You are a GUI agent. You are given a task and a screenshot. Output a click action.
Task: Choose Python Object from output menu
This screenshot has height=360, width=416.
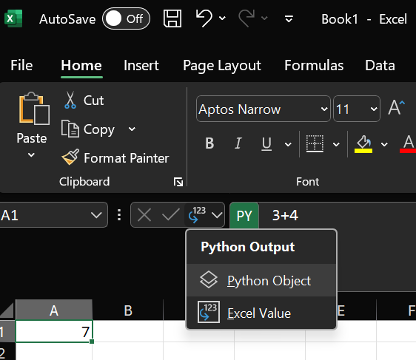[261, 280]
